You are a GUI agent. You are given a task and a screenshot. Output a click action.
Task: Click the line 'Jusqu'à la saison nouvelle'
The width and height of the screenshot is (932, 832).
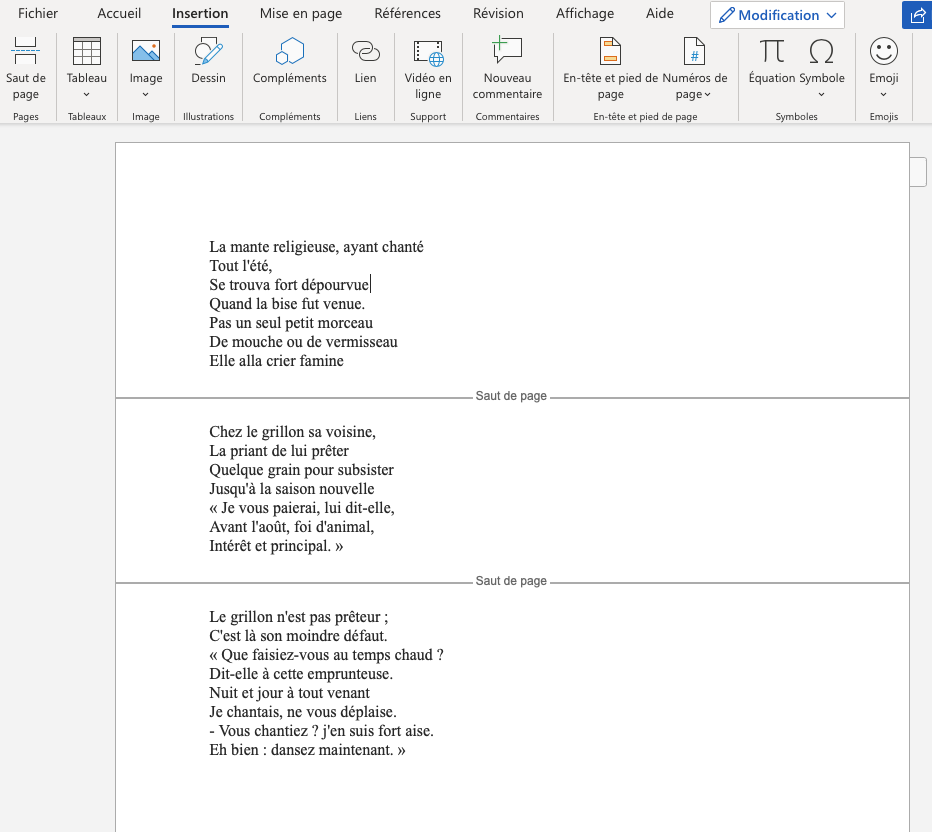[x=292, y=489]
